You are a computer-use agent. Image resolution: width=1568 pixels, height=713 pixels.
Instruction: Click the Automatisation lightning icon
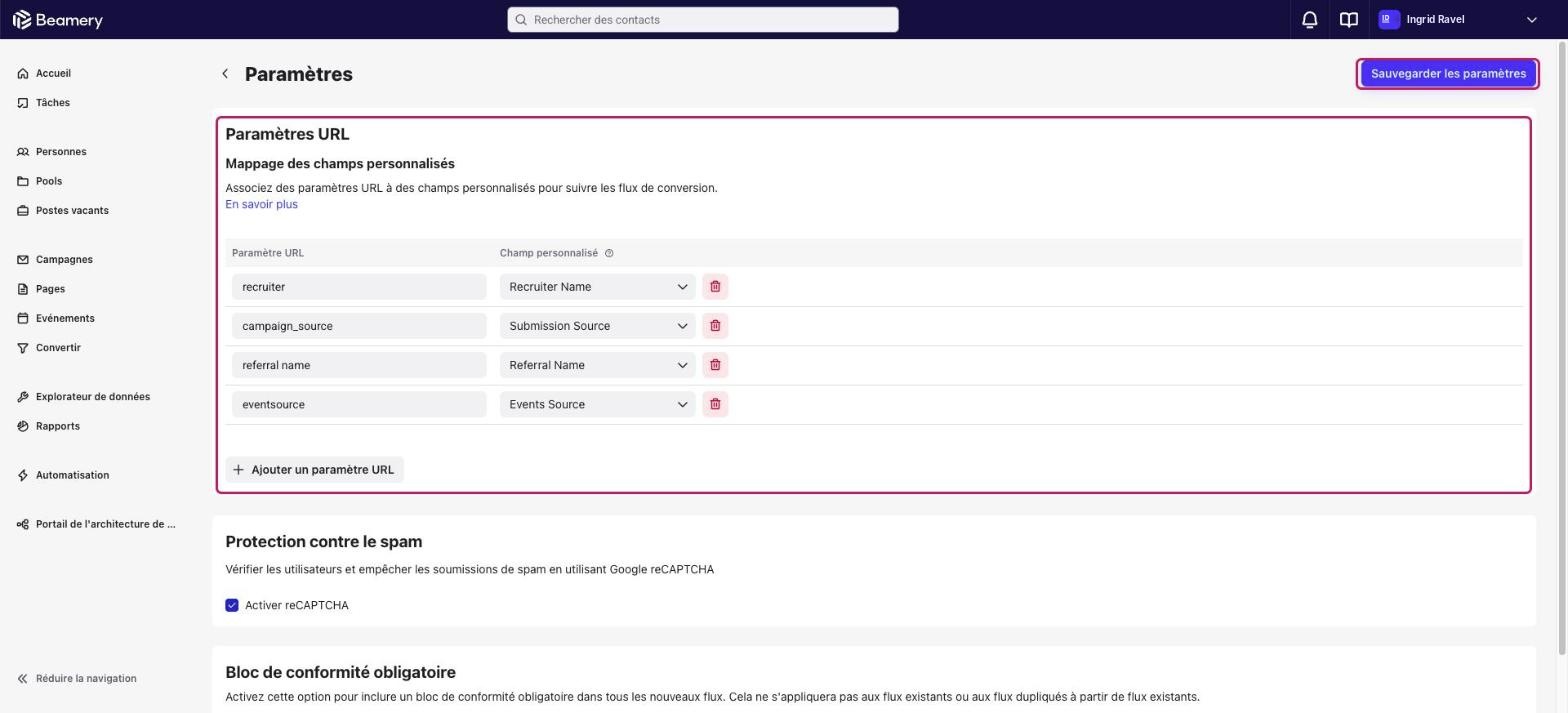(x=23, y=475)
